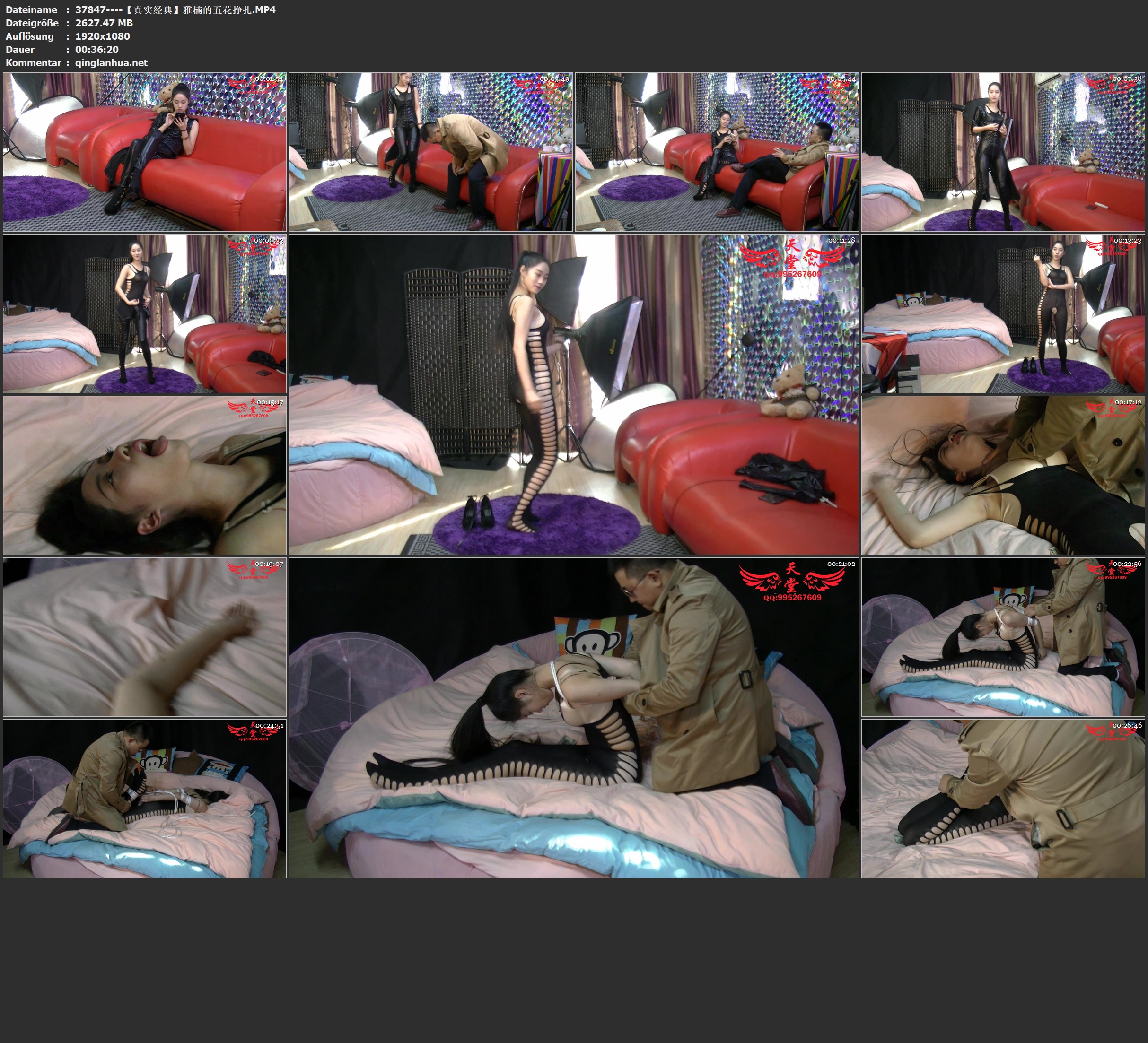Select the frame marked 00:13:23

click(1003, 313)
